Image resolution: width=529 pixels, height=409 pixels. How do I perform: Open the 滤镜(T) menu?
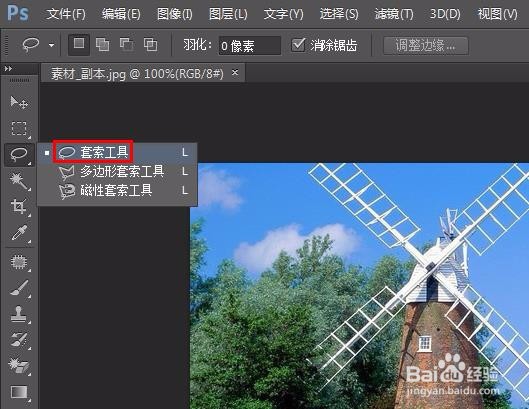pos(394,14)
